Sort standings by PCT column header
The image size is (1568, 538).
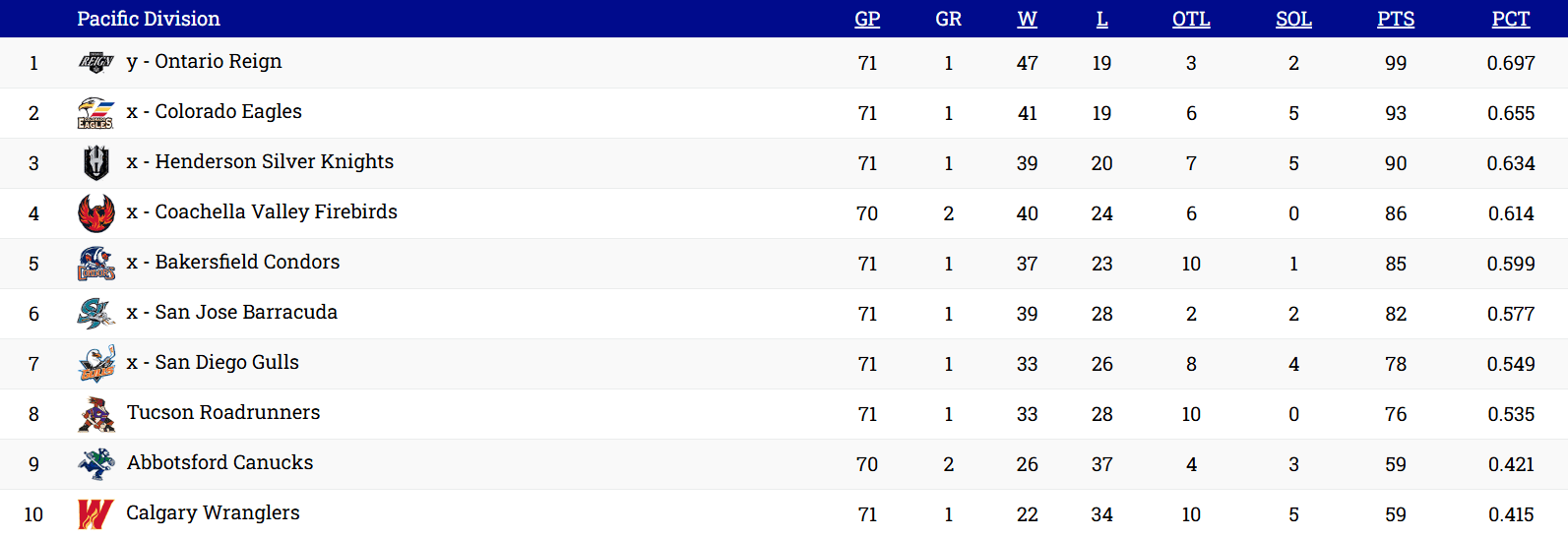click(x=1510, y=19)
